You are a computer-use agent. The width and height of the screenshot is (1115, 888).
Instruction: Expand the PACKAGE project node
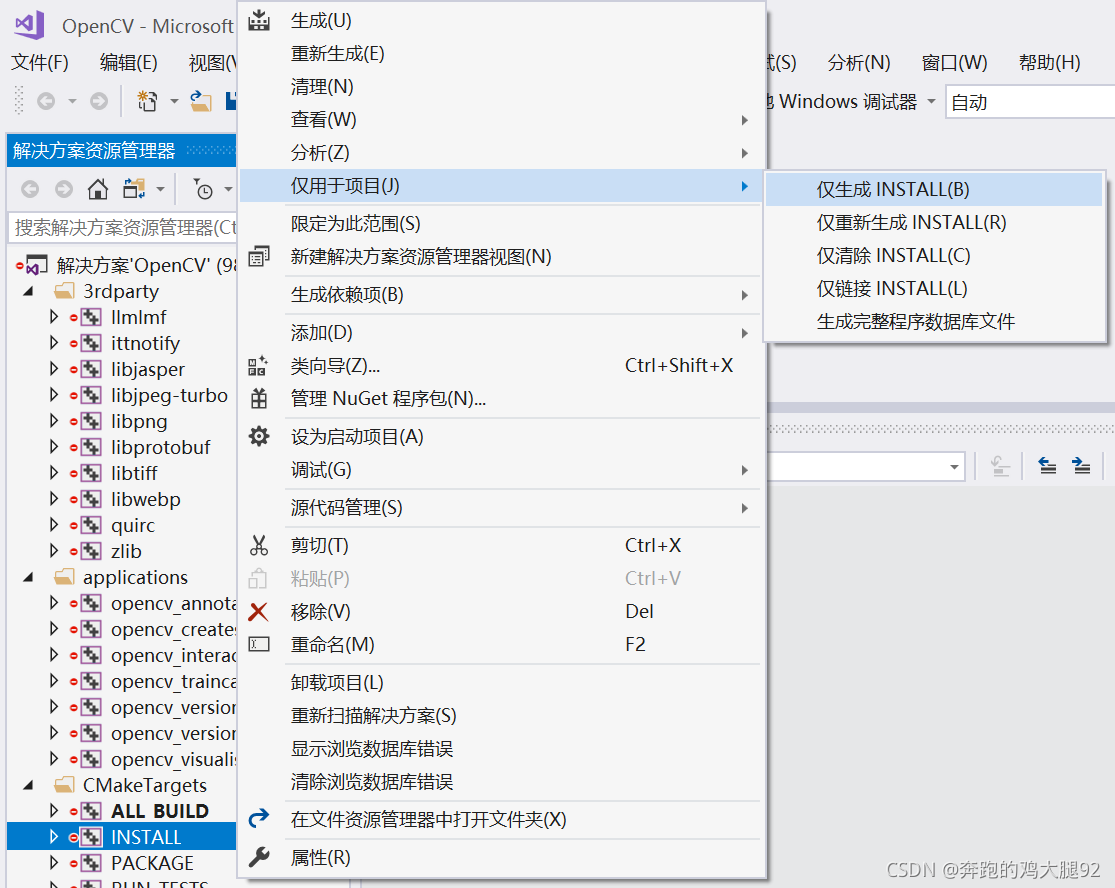(54, 863)
